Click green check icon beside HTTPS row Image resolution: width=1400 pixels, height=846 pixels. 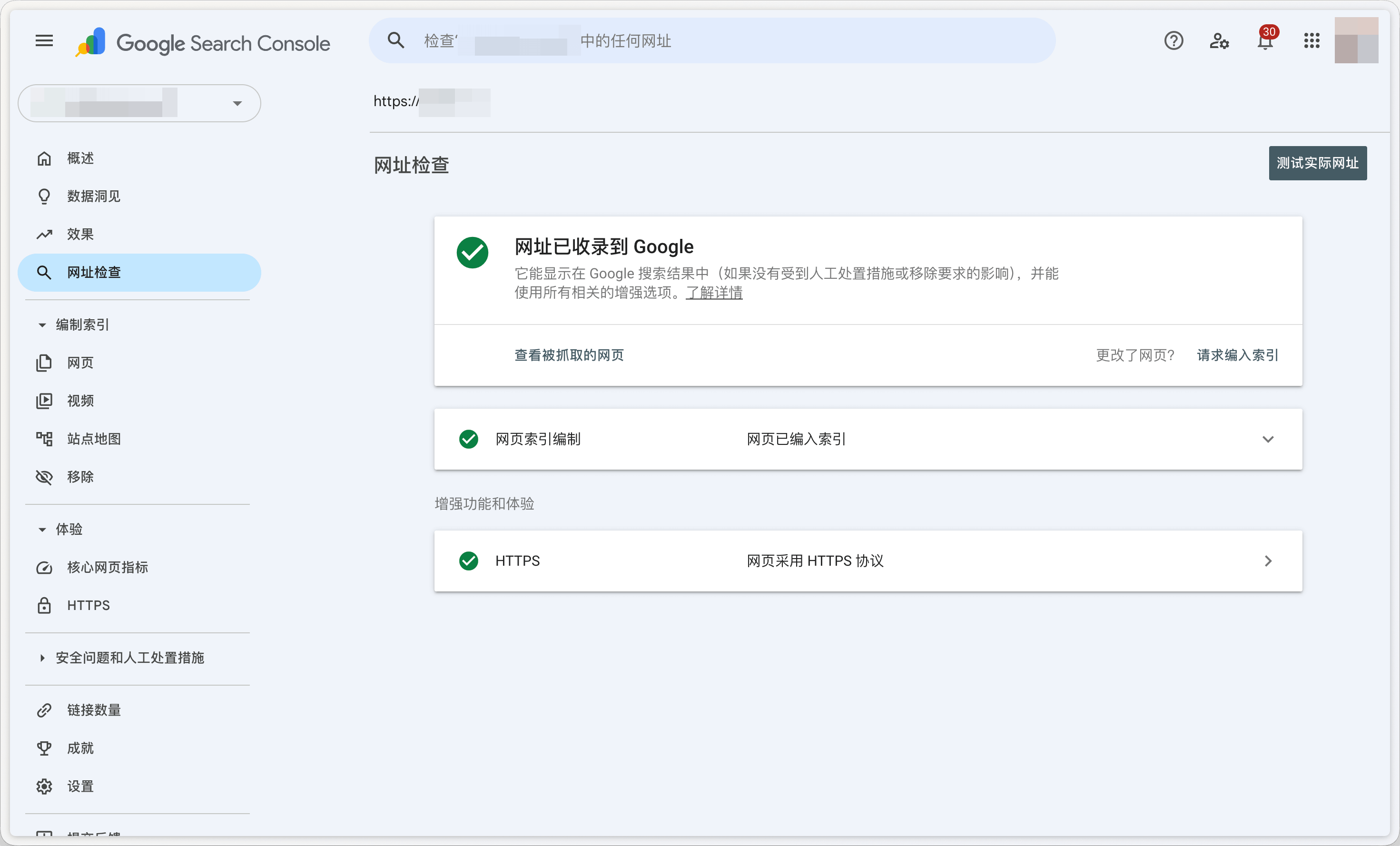pyautogui.click(x=468, y=561)
